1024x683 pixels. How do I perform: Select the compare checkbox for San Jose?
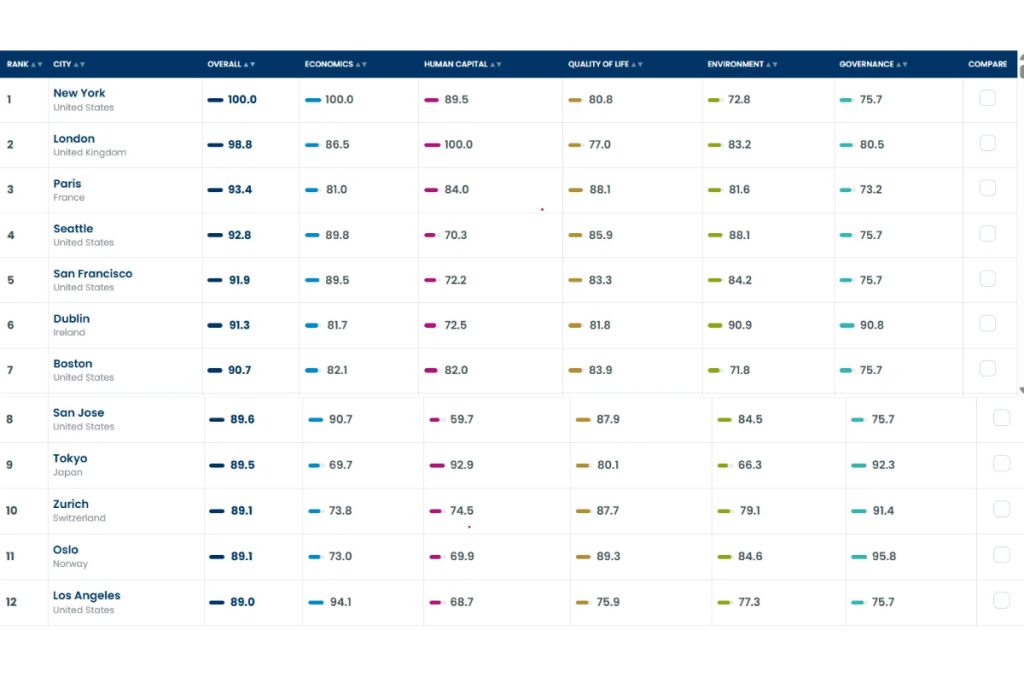click(1001, 418)
